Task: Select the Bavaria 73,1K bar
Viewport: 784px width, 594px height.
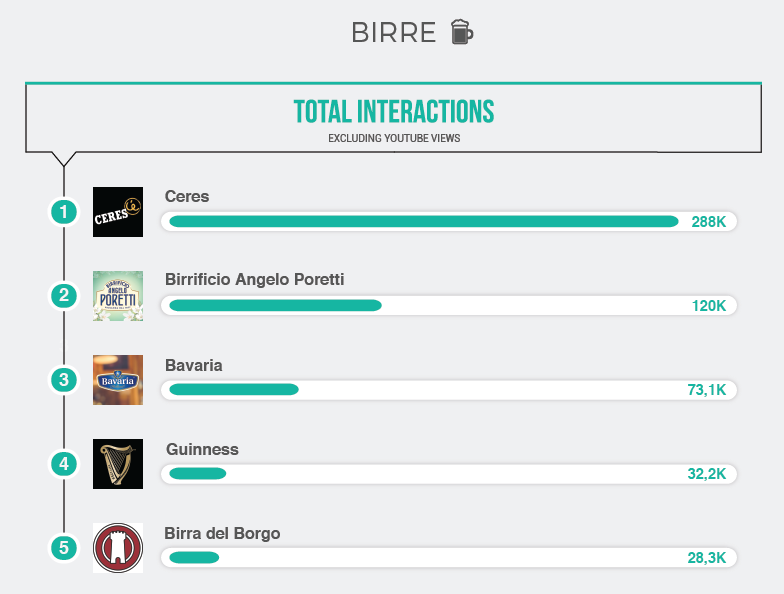Action: (x=448, y=390)
